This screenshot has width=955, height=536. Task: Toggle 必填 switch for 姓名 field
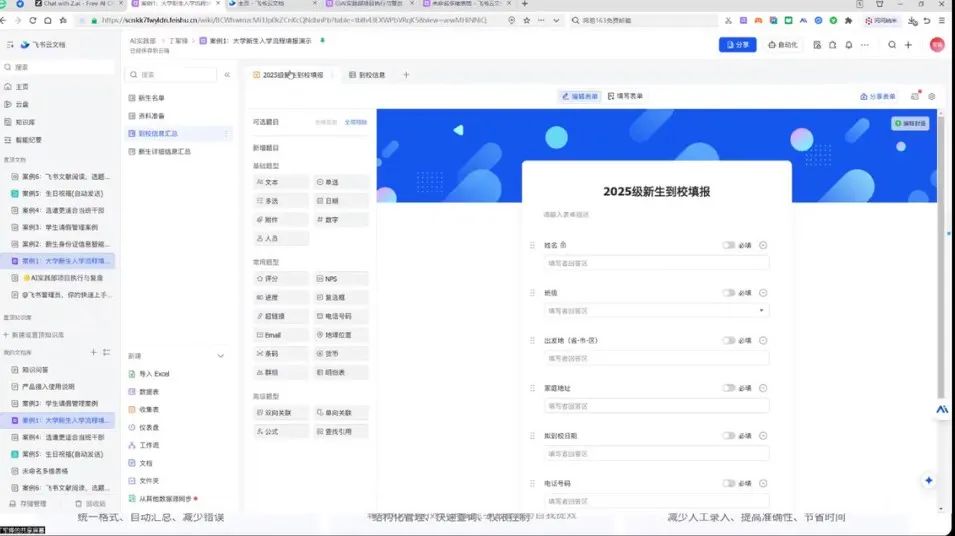(x=729, y=245)
